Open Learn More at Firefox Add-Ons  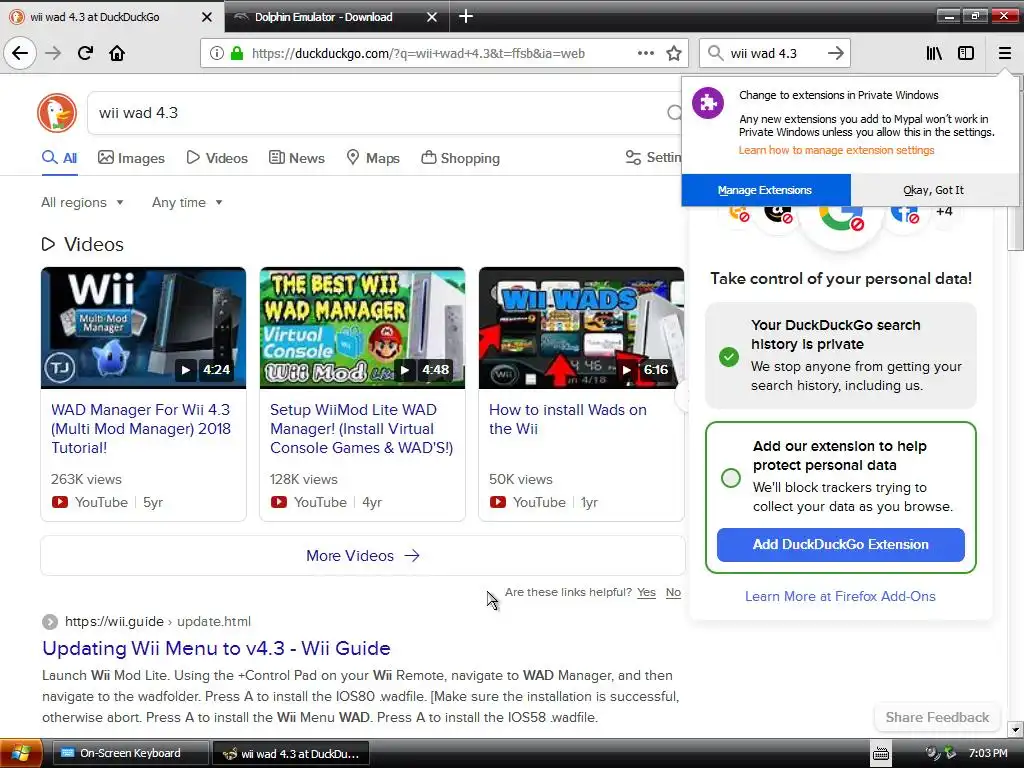840,596
